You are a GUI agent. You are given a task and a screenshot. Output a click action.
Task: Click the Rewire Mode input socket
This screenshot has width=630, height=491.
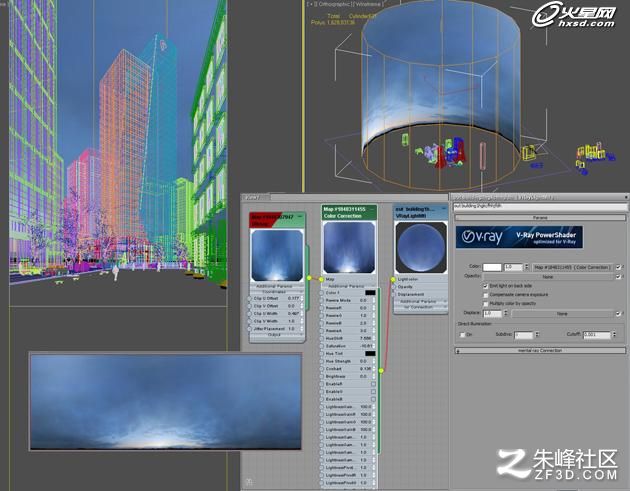tap(321, 301)
